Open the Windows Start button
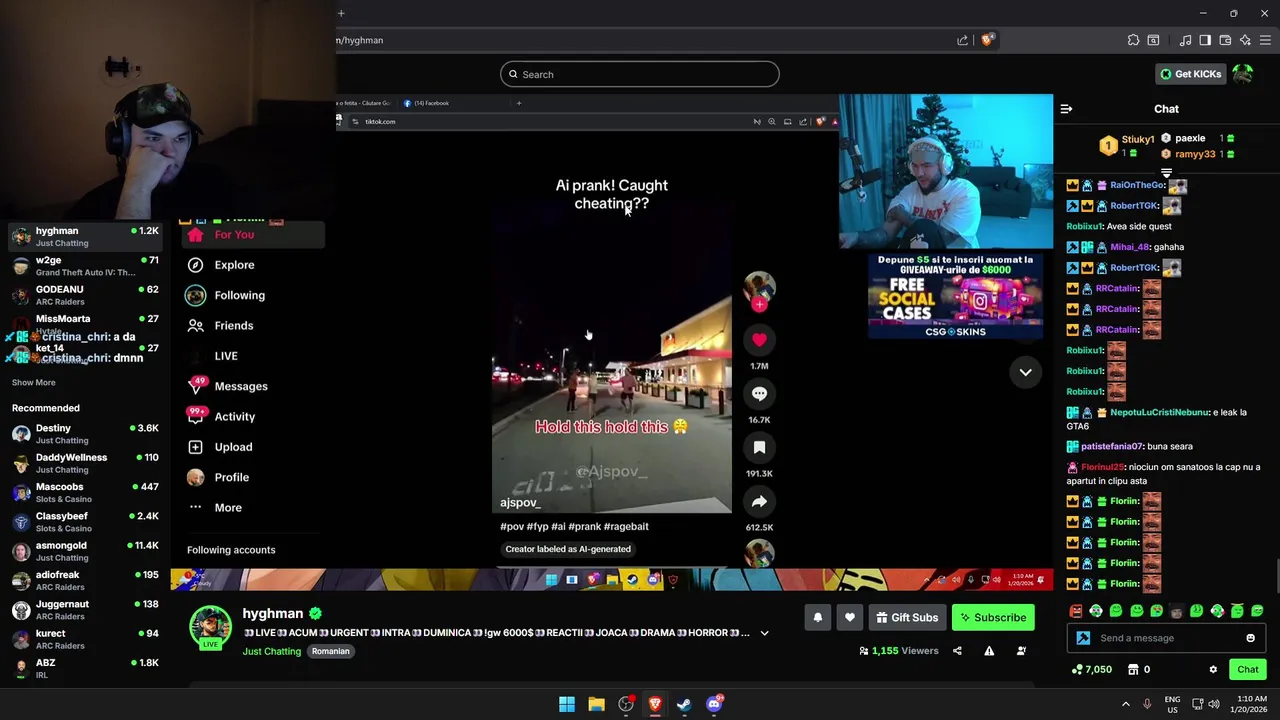The height and width of the screenshot is (720, 1280). tap(567, 704)
